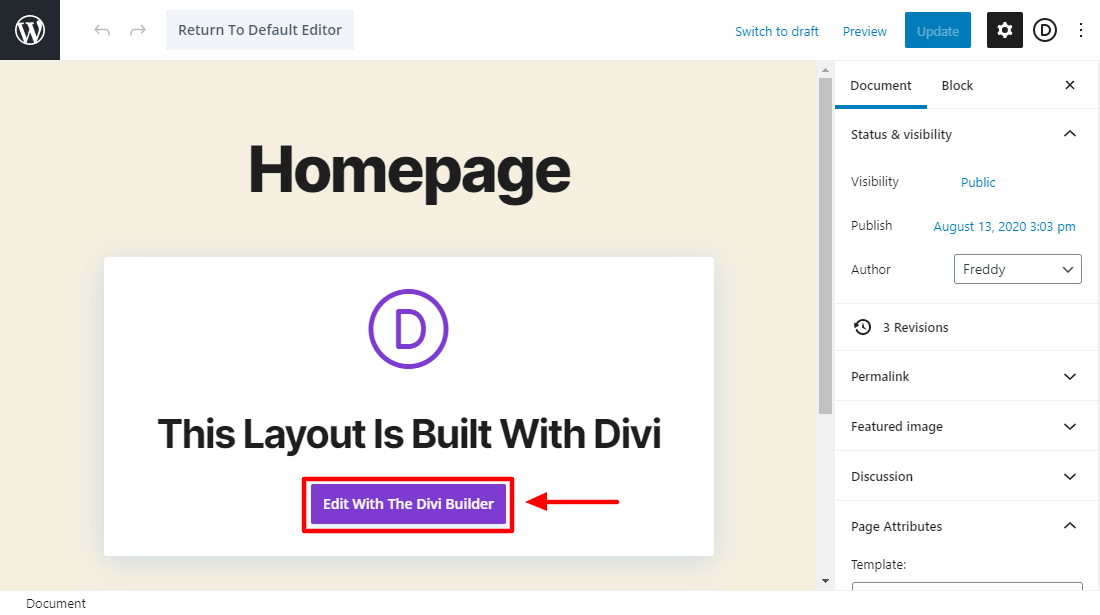Open the Divi circle icon in toolbar
Image resolution: width=1100 pixels, height=615 pixels.
[1045, 30]
